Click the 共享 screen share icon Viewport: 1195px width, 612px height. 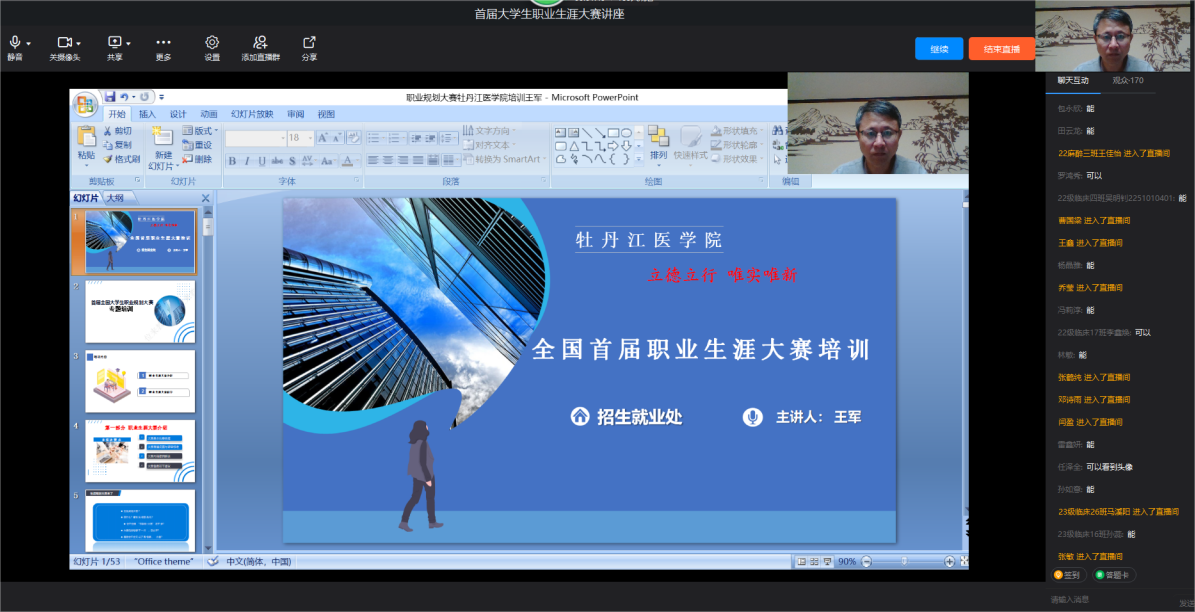click(x=114, y=43)
